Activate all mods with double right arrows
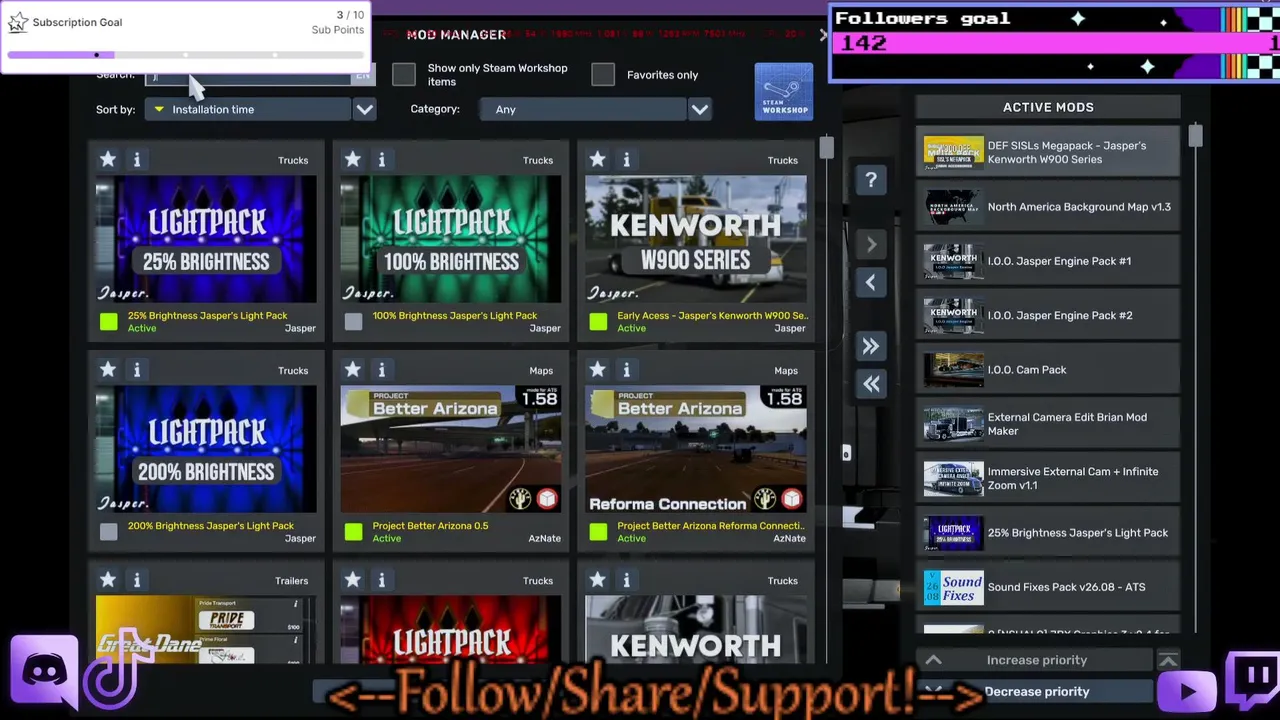The width and height of the screenshot is (1280, 720). click(871, 346)
